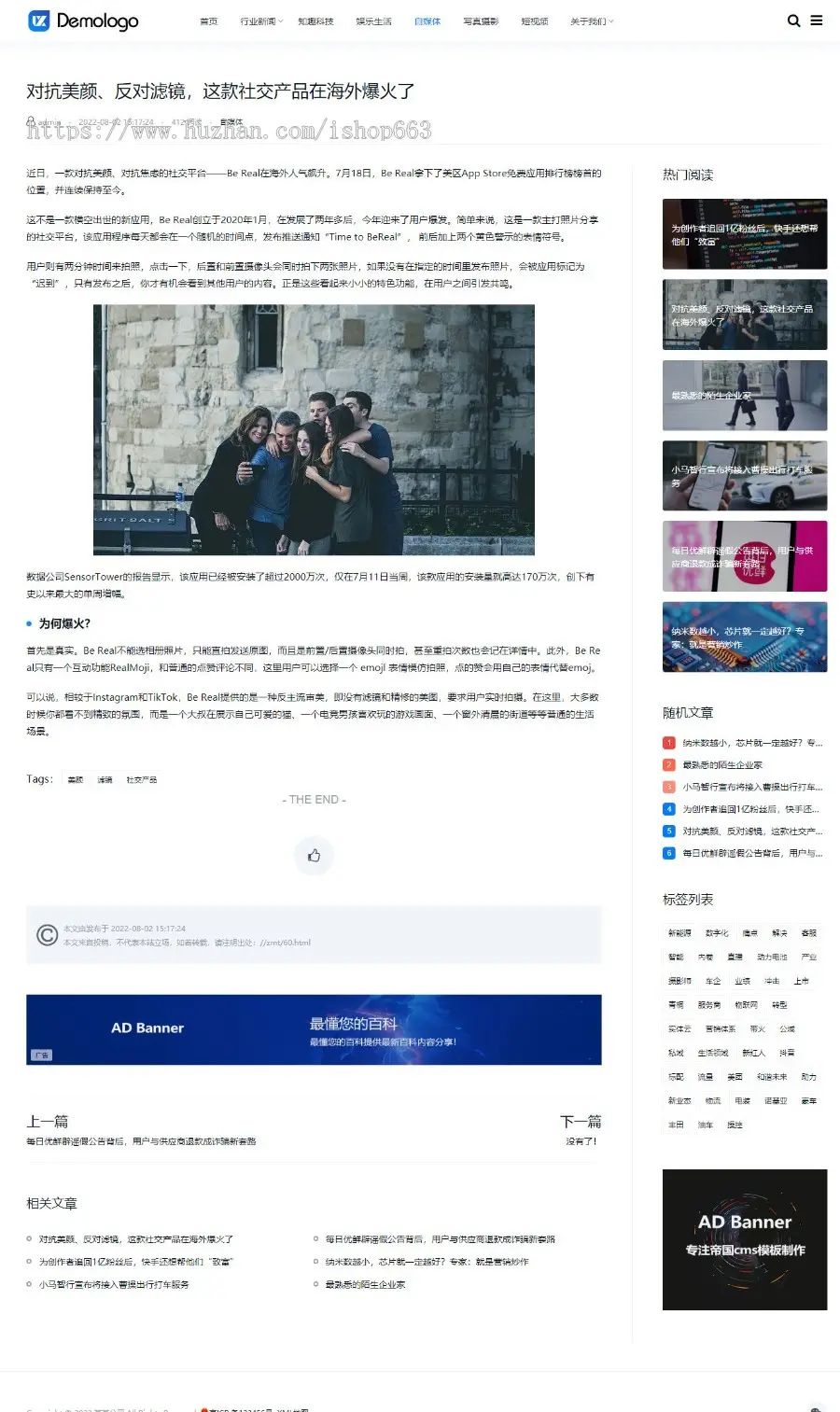
Task: Click the 滤镜 article tag
Action: [105, 779]
